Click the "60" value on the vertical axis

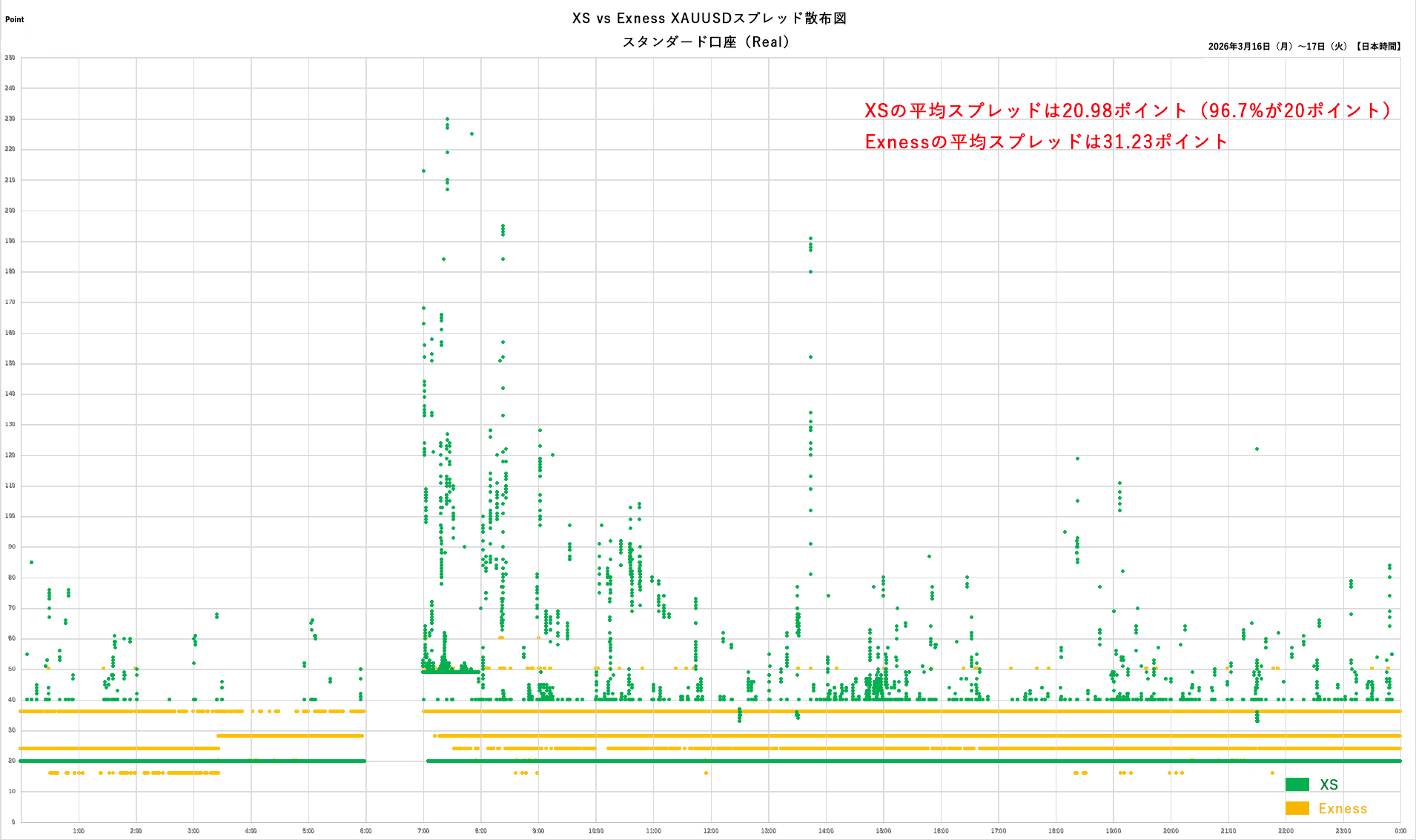point(12,638)
